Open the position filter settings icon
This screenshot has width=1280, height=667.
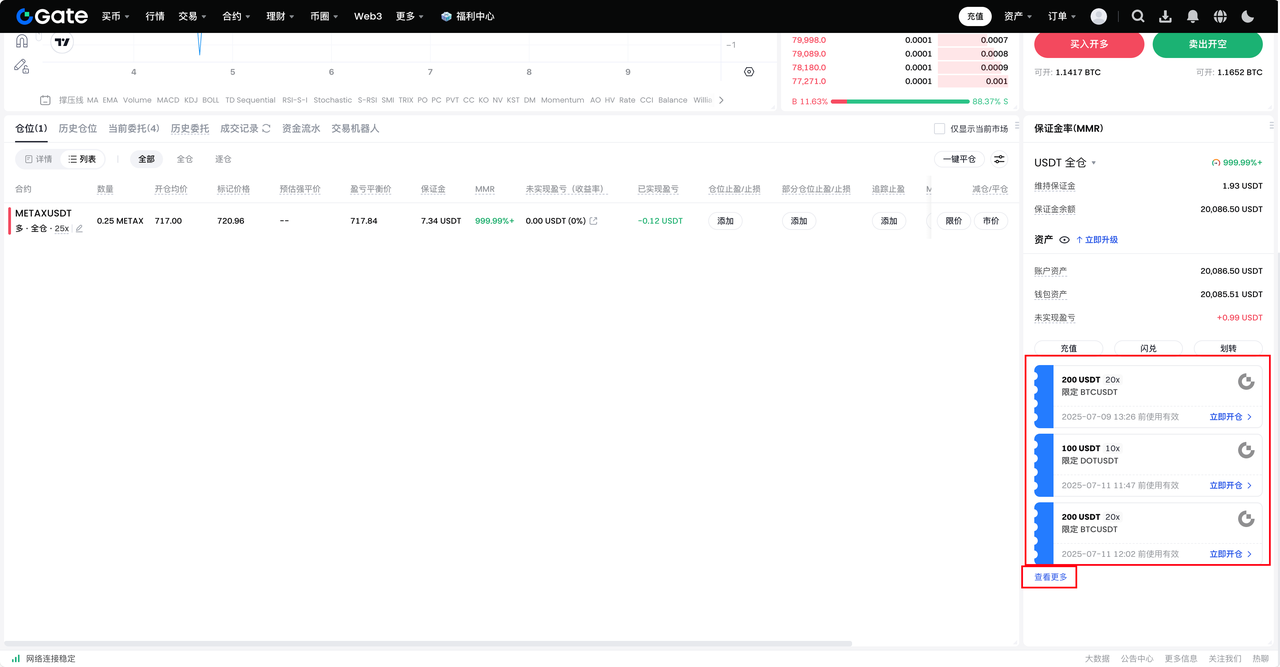999,159
